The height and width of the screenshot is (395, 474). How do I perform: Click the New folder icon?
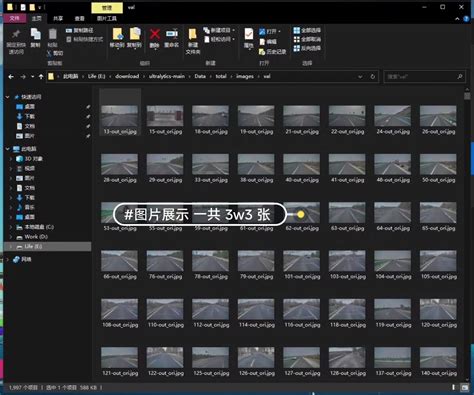click(193, 34)
